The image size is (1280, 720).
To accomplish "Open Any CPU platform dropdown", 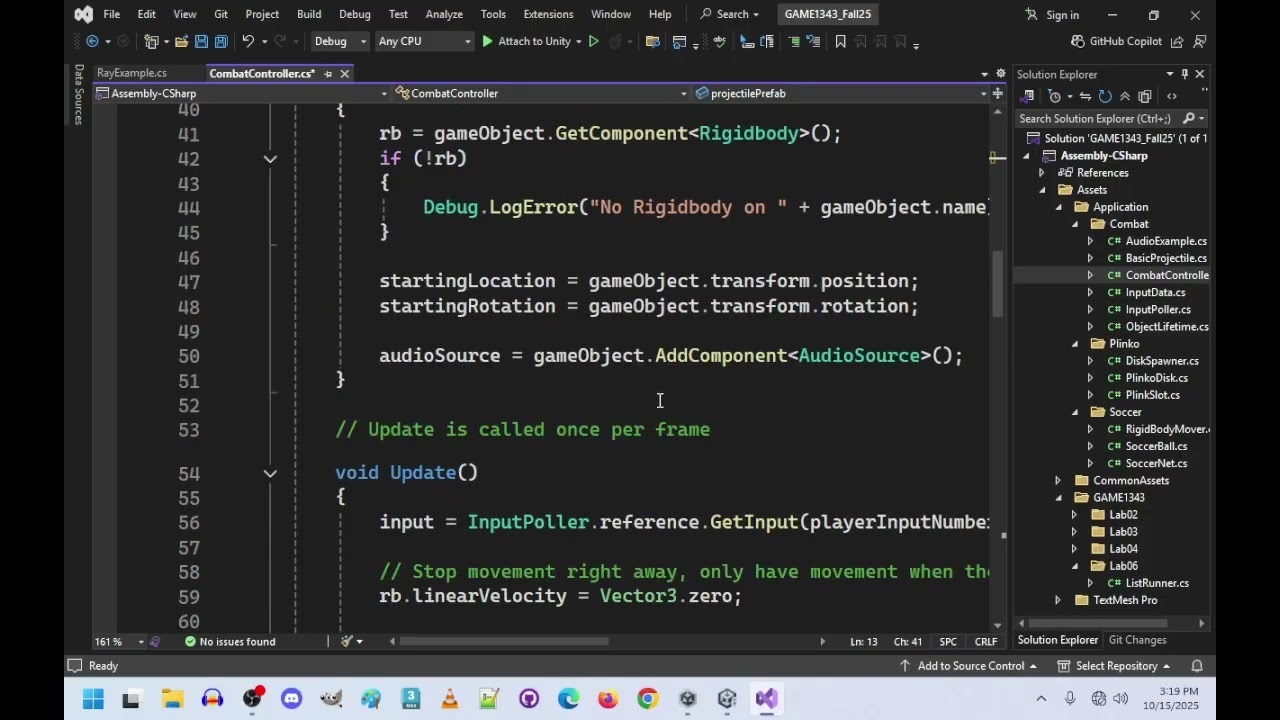I will pos(424,41).
